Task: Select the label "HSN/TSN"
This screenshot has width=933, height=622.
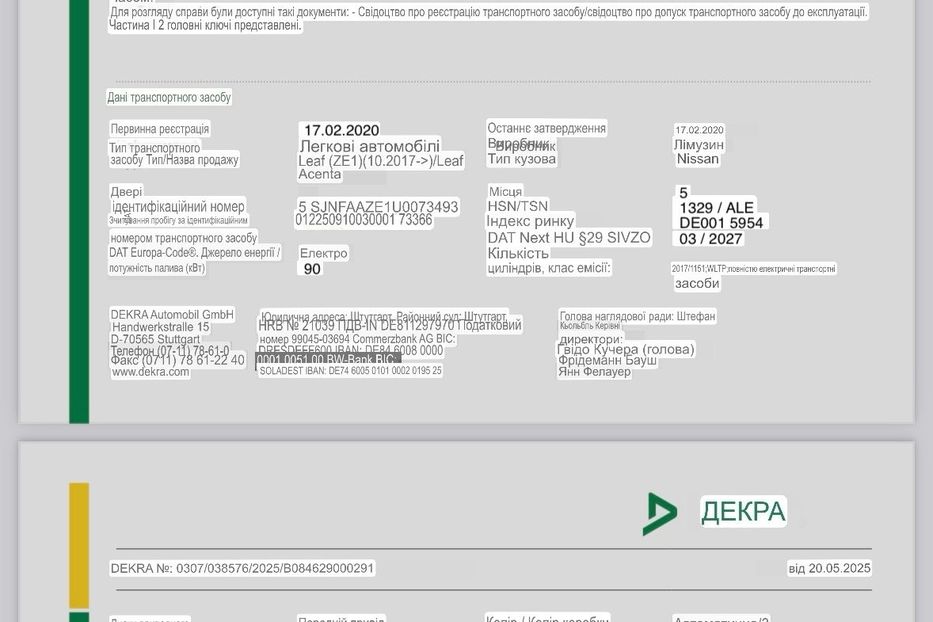Action: click(x=518, y=206)
